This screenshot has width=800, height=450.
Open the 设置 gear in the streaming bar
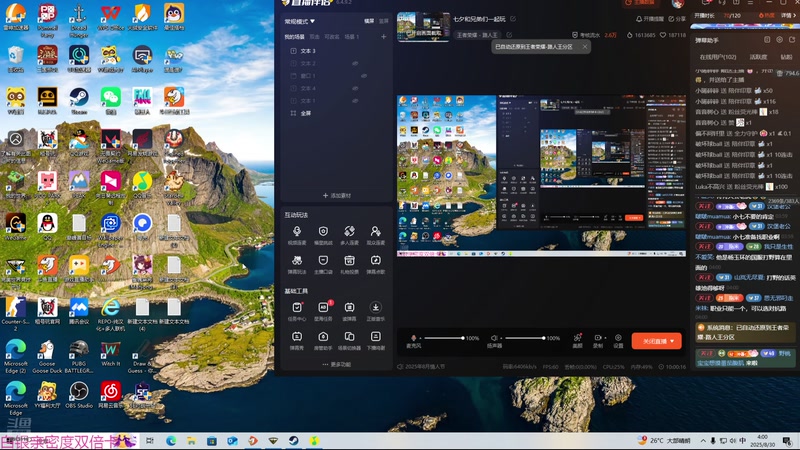click(x=618, y=340)
